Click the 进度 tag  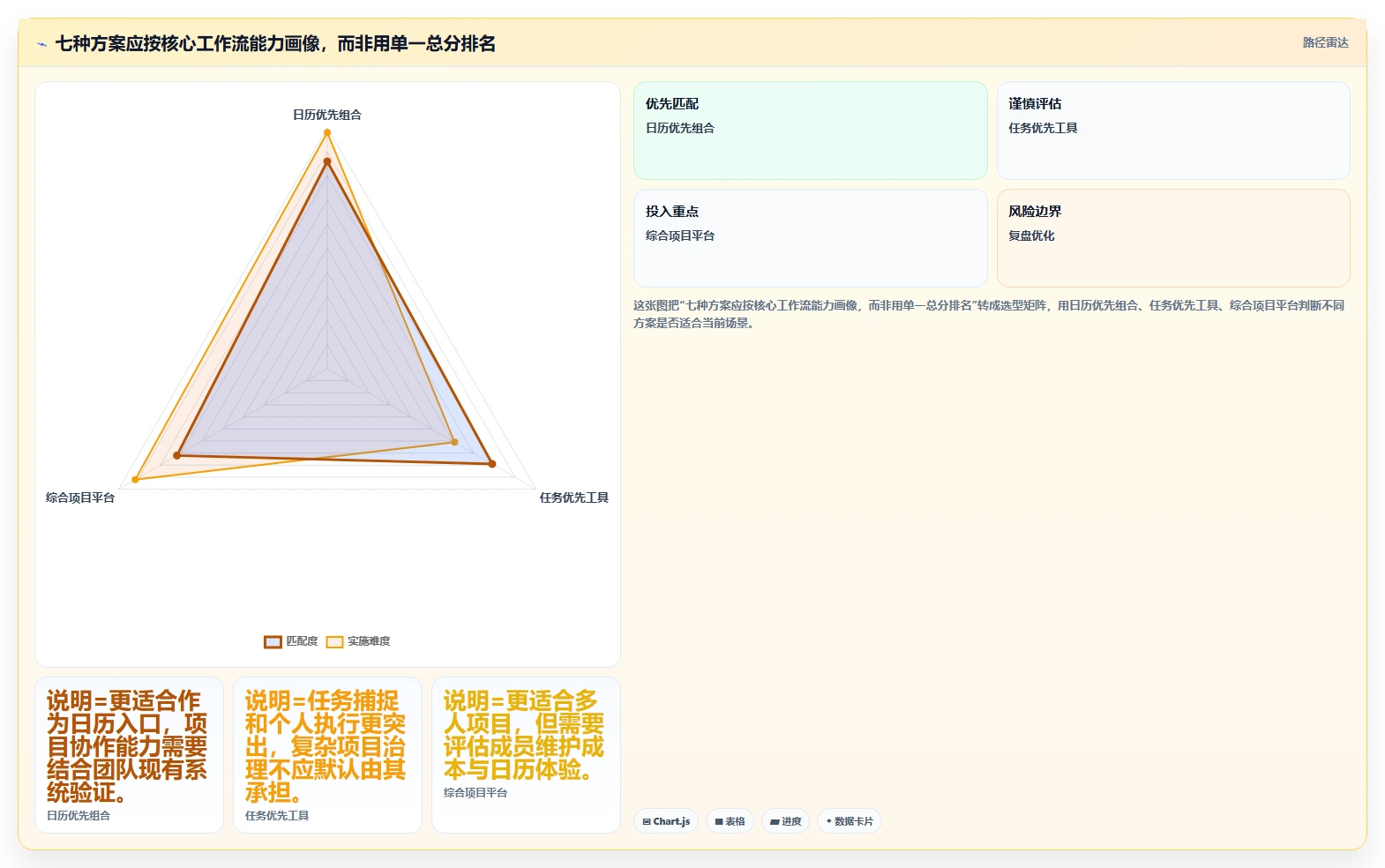click(785, 821)
